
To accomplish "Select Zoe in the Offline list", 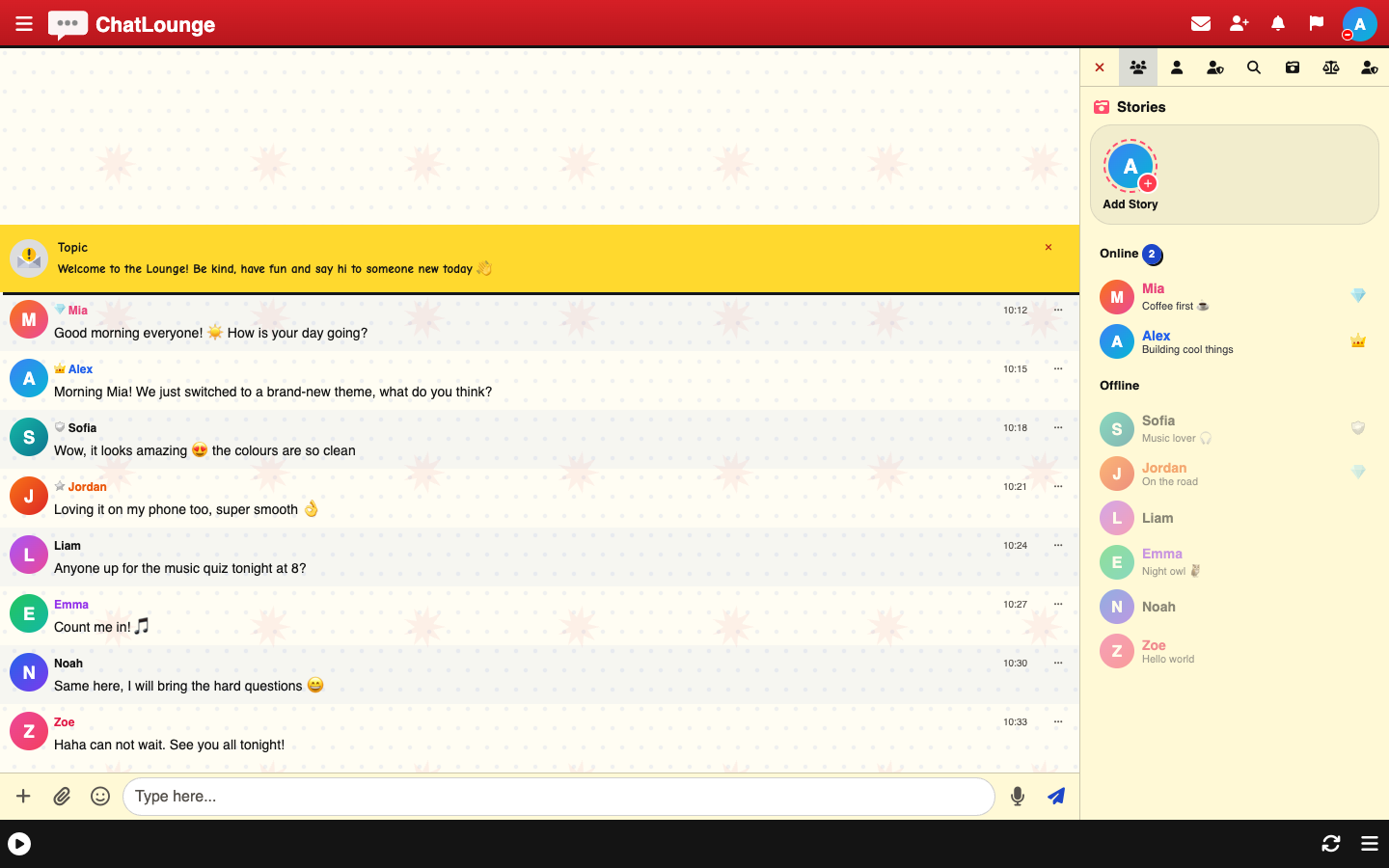I will coord(1234,651).
